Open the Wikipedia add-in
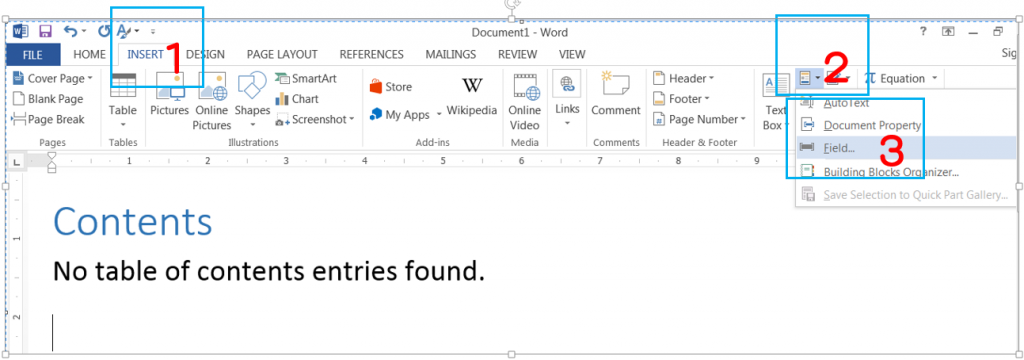 point(472,86)
